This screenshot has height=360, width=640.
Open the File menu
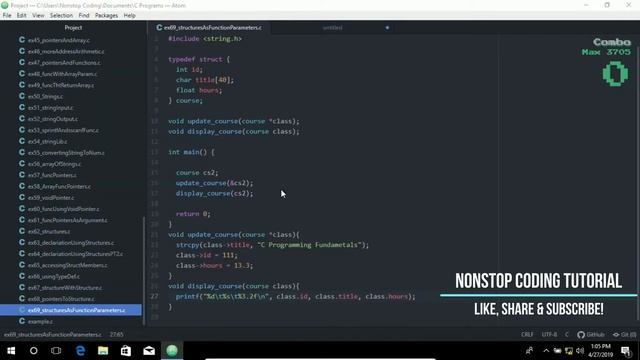click(x=7, y=16)
